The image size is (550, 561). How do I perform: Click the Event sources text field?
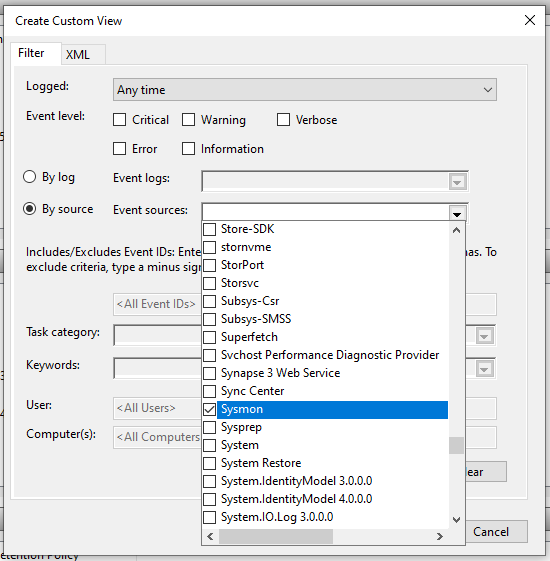(326, 213)
